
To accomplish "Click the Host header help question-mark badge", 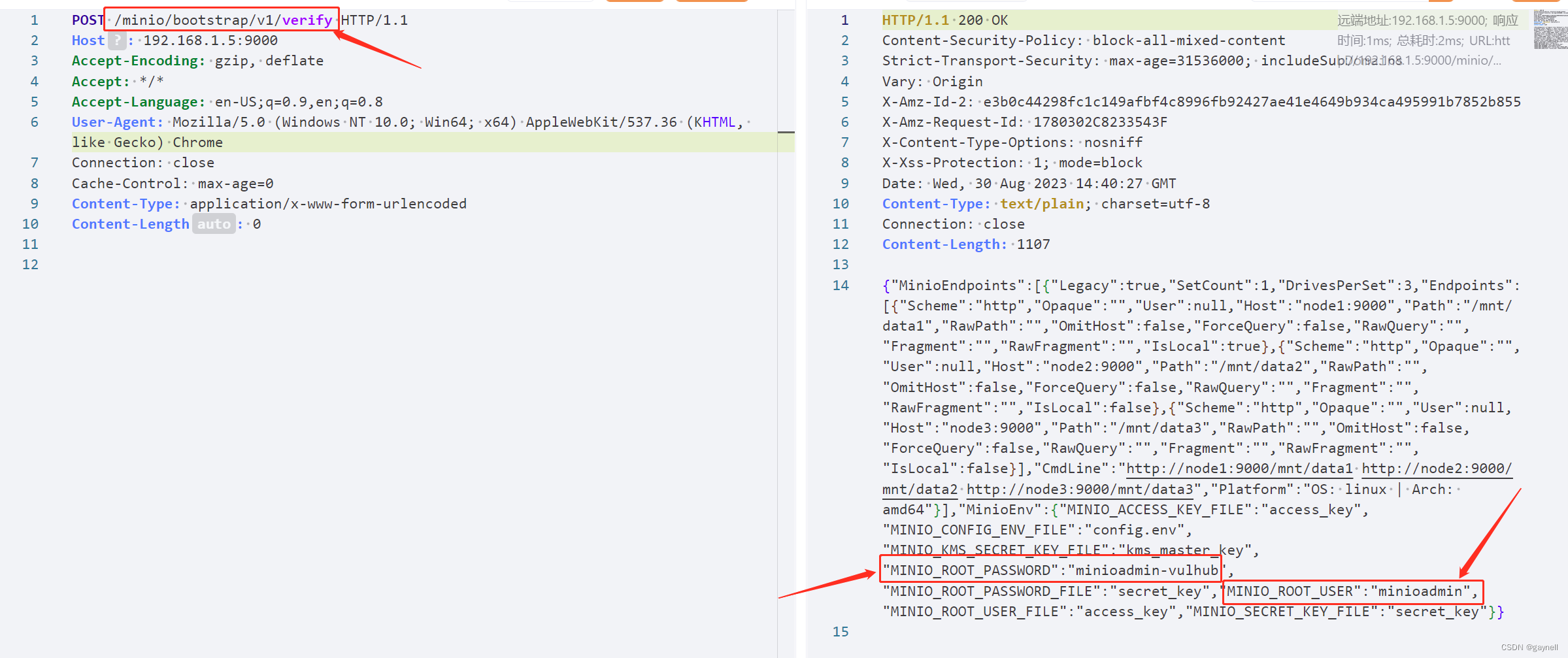I will pyautogui.click(x=117, y=41).
